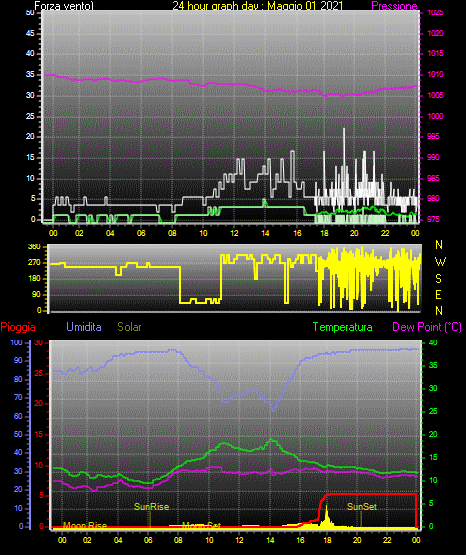The width and height of the screenshot is (466, 555).
Task: Click the wind direction 'S' compass label
Action: (x=438, y=279)
